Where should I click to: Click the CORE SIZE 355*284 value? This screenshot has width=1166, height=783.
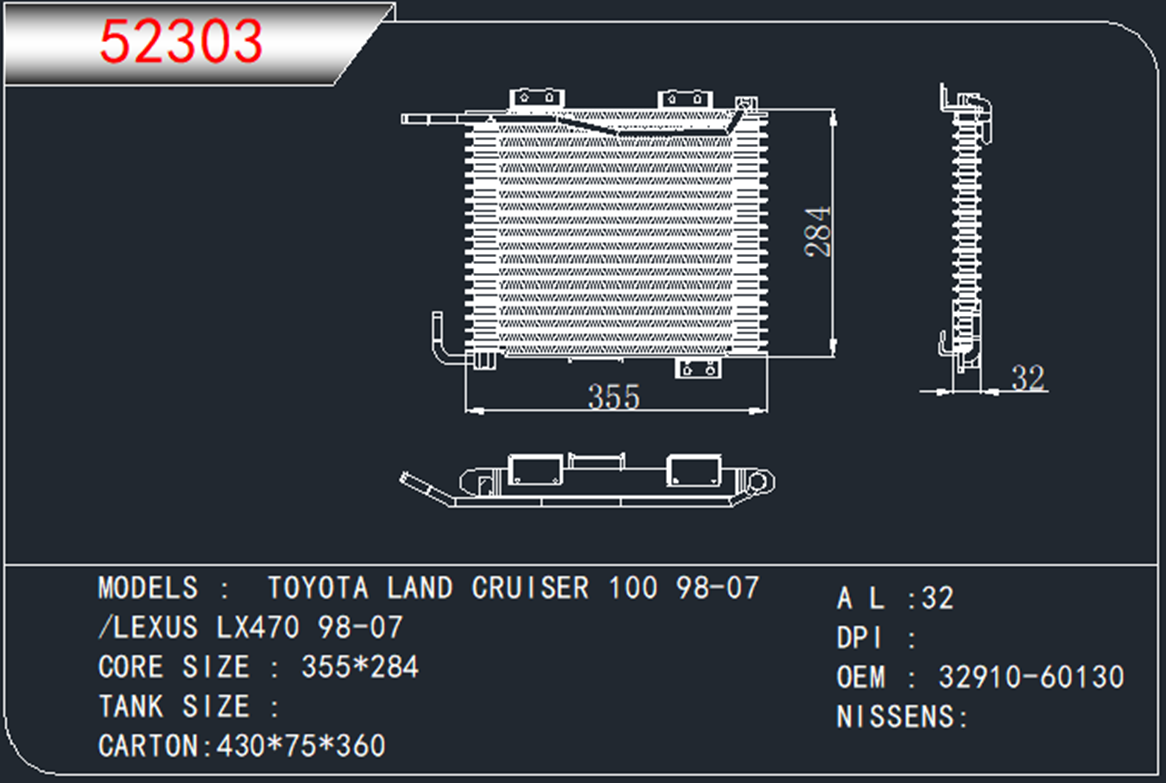359,667
